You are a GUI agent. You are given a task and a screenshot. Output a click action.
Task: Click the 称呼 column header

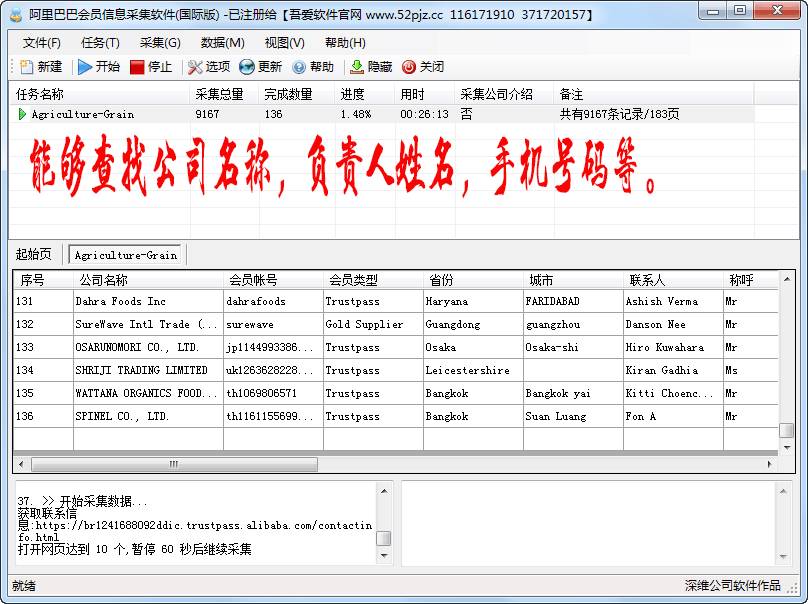(750, 280)
